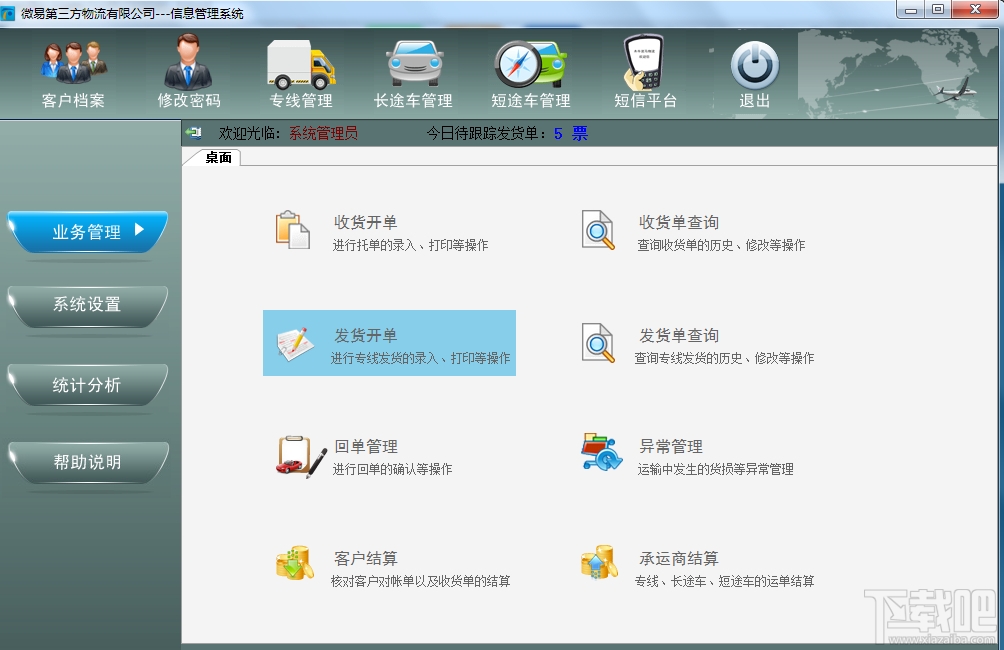Image resolution: width=1004 pixels, height=650 pixels.
Task: Switch to the 桌面 tab
Action: [x=218, y=158]
